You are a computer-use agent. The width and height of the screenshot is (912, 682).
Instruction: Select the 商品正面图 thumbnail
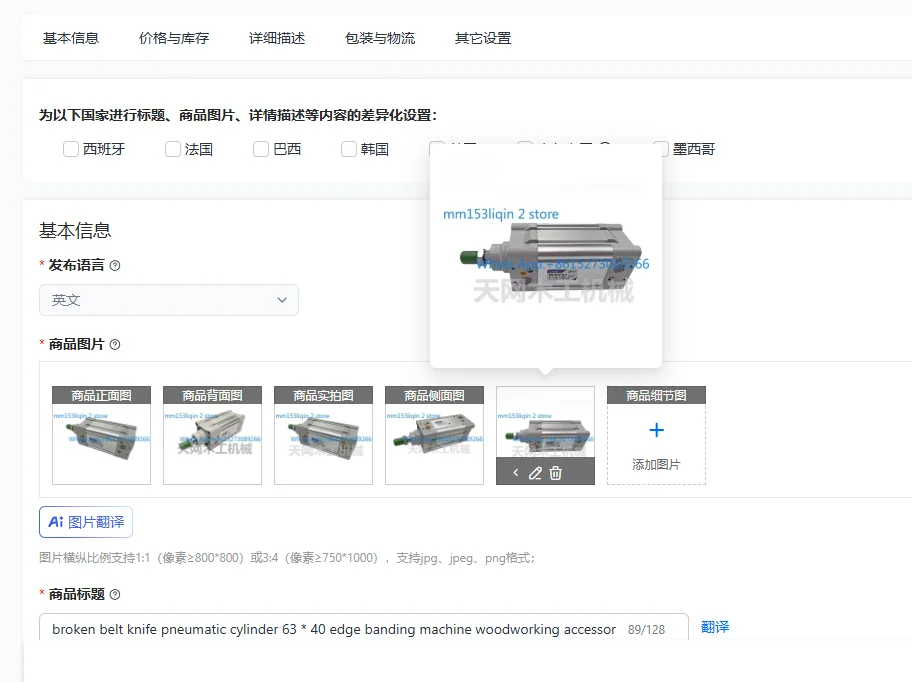click(x=101, y=435)
